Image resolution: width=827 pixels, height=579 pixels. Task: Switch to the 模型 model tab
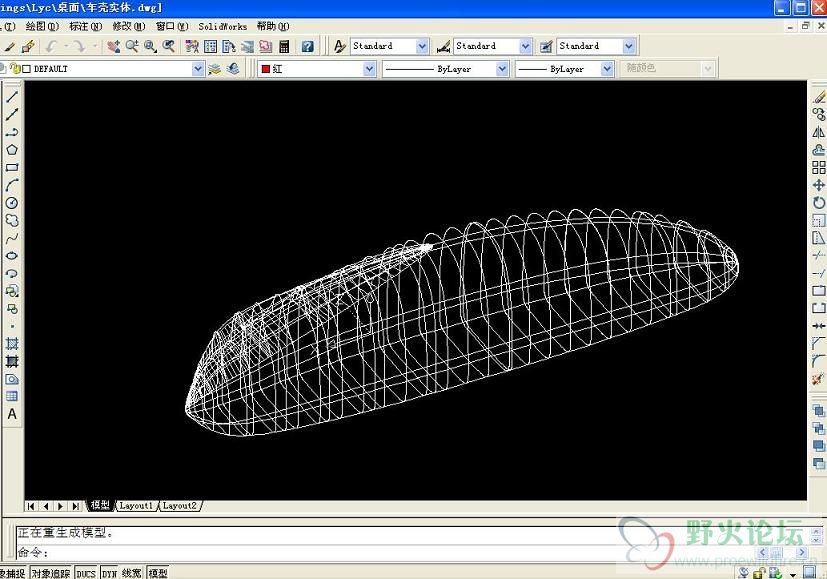click(100, 505)
